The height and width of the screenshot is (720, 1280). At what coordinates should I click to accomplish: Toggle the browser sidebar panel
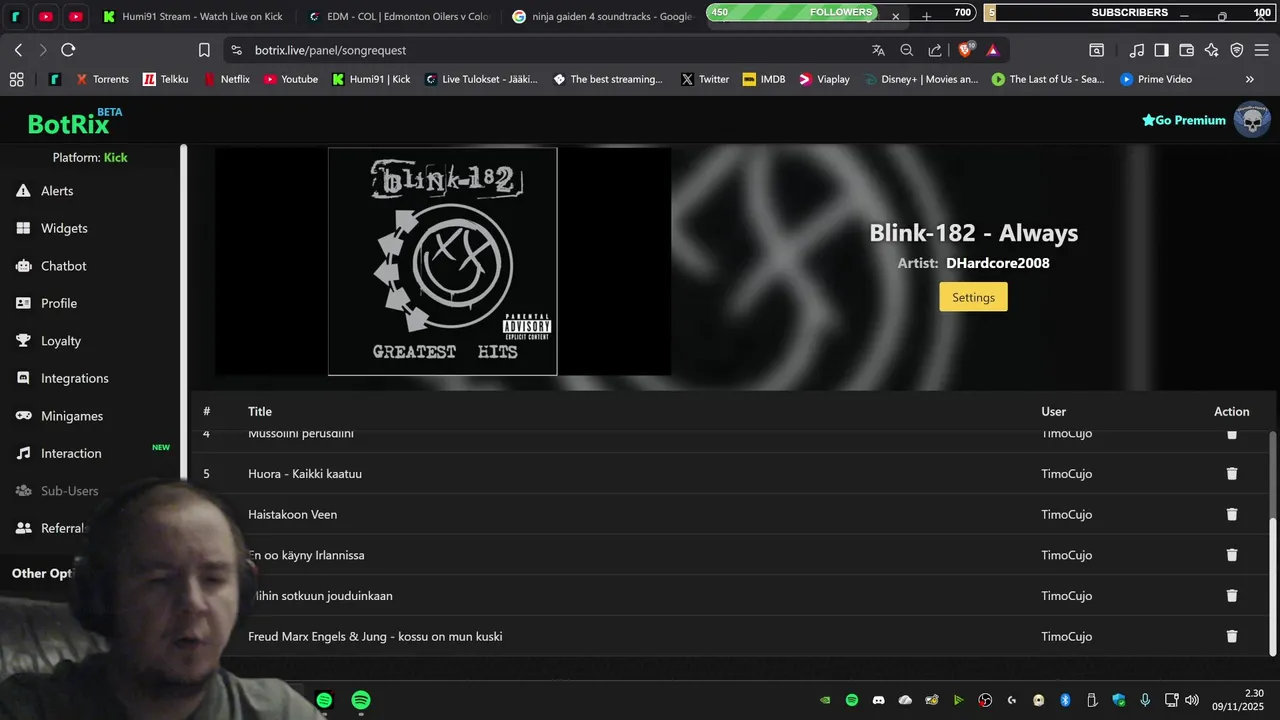(1161, 50)
